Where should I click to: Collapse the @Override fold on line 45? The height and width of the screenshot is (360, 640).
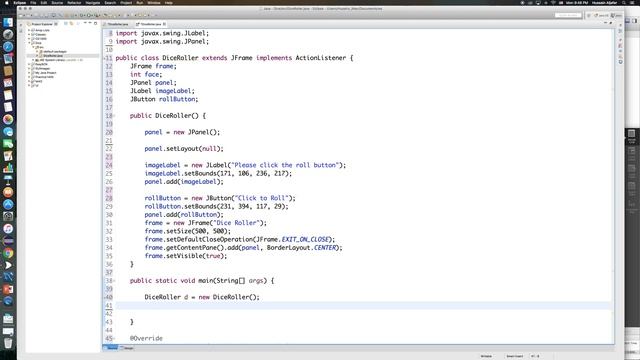point(114,338)
